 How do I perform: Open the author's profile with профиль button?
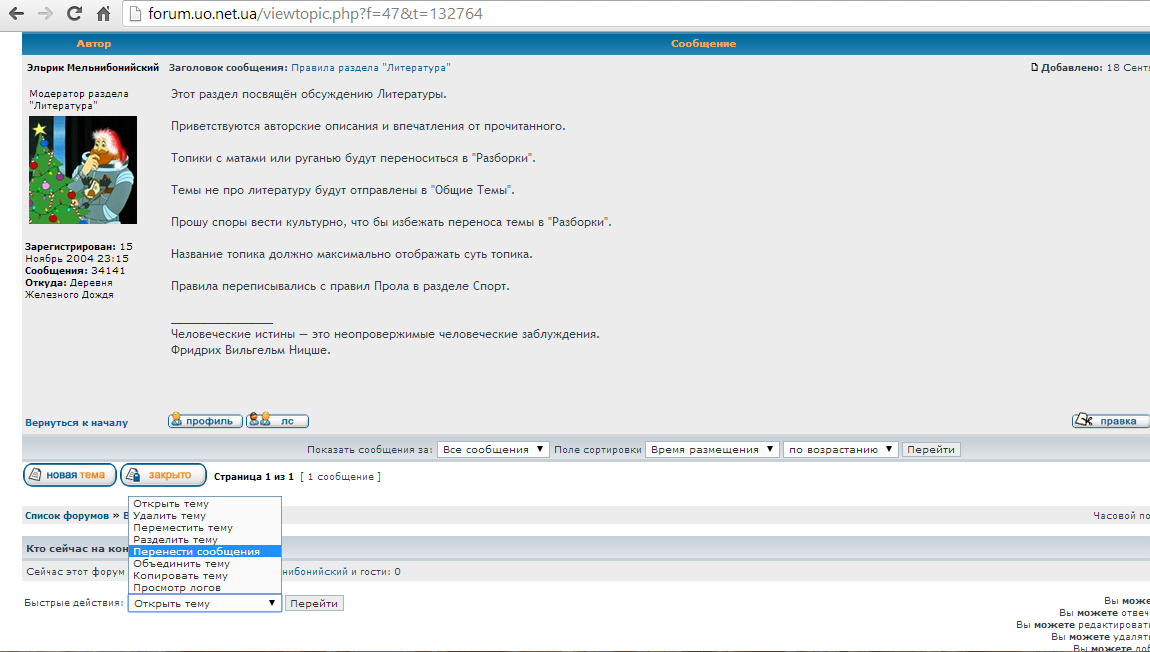click(205, 421)
